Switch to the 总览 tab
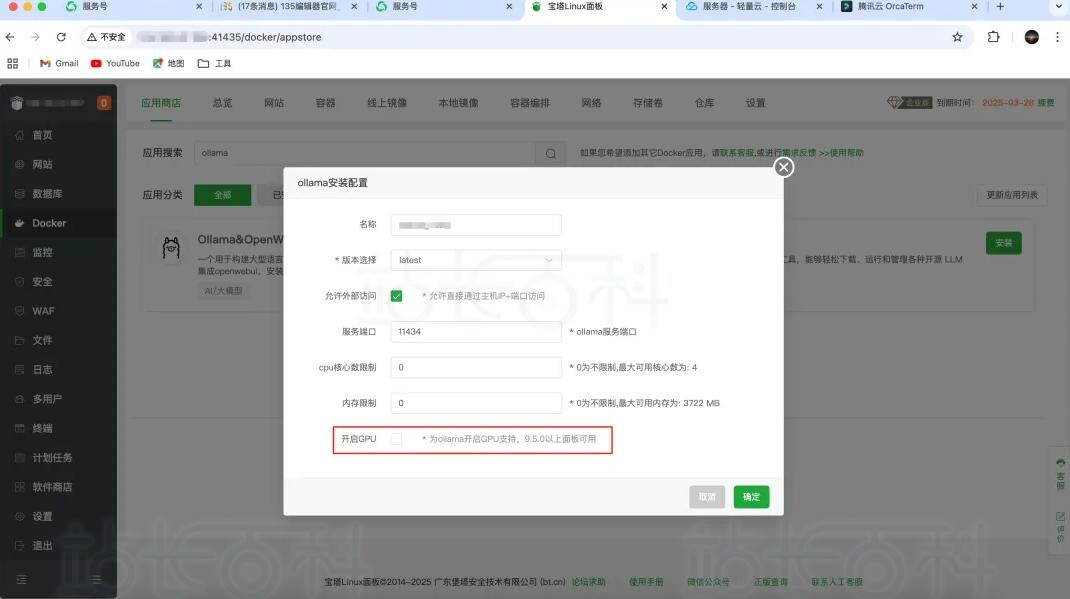This screenshot has height=599, width=1070. coord(222,103)
